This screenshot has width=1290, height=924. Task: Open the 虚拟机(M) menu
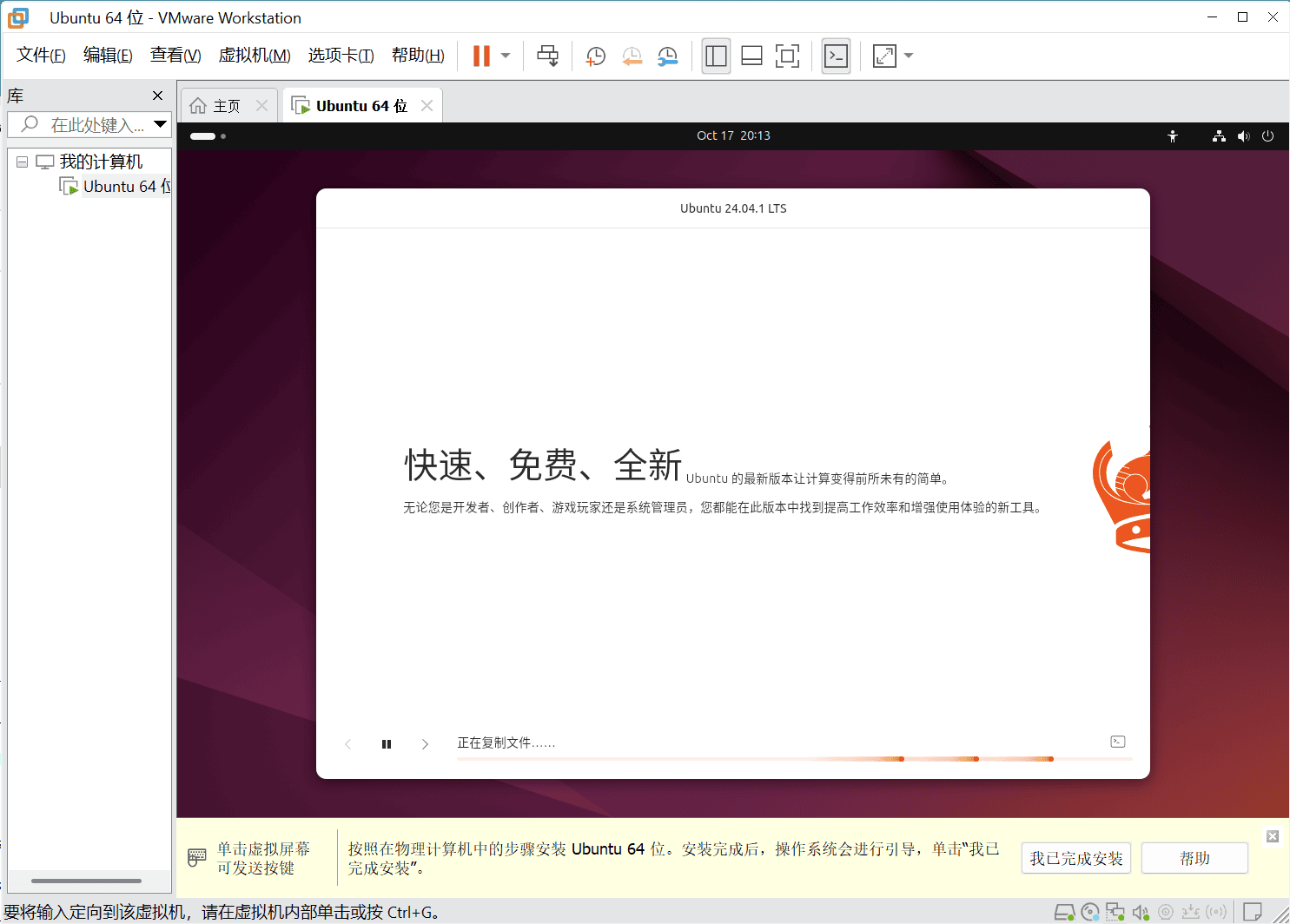coord(255,56)
